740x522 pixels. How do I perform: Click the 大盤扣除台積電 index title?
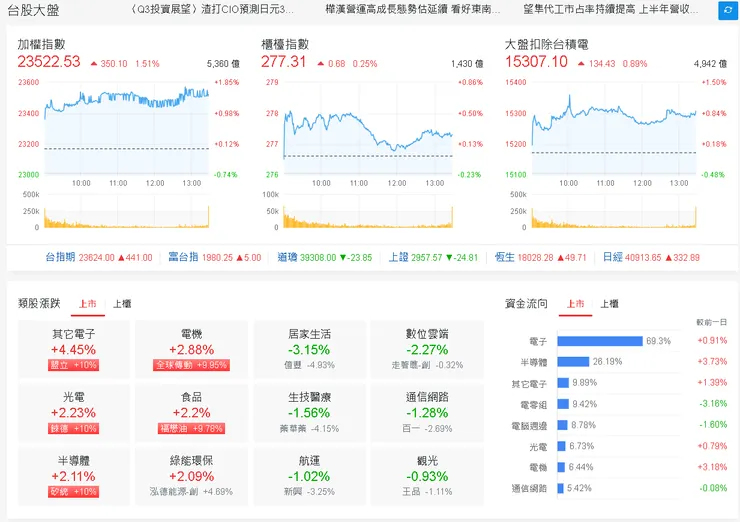(547, 44)
